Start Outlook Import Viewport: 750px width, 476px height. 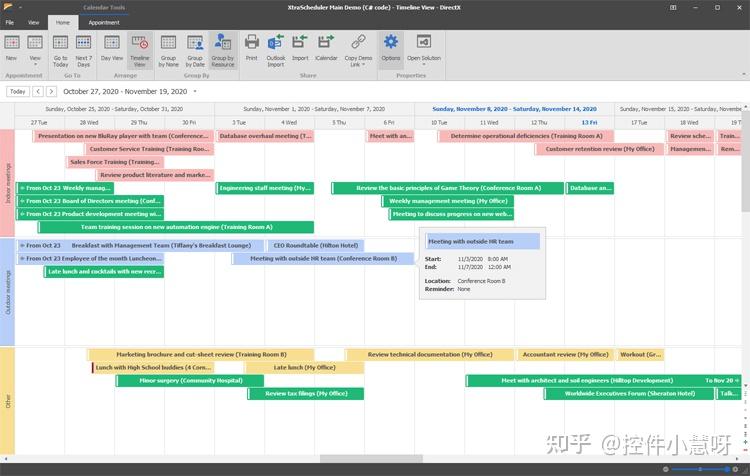[276, 50]
